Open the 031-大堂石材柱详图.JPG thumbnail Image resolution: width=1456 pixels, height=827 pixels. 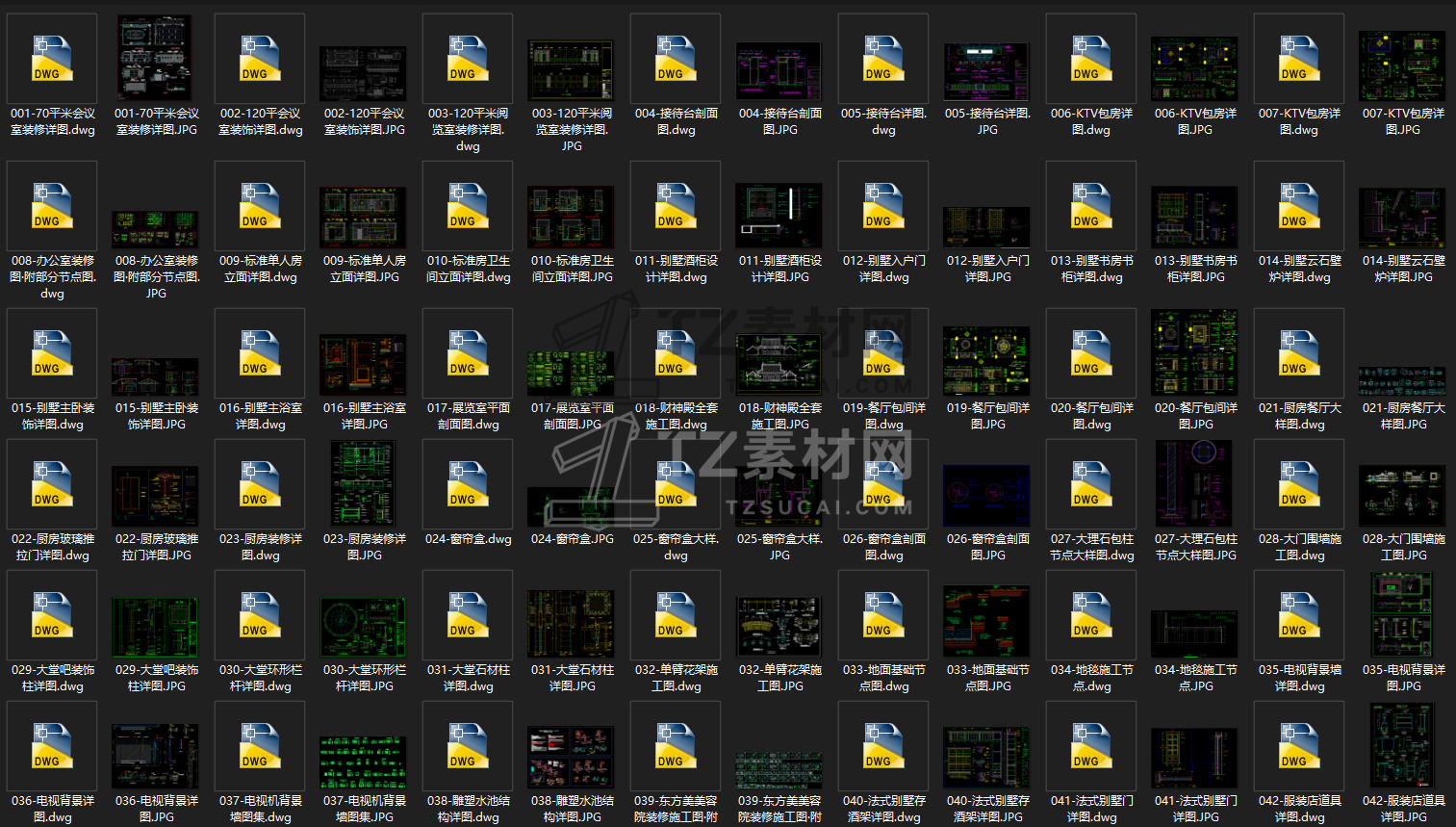572,624
